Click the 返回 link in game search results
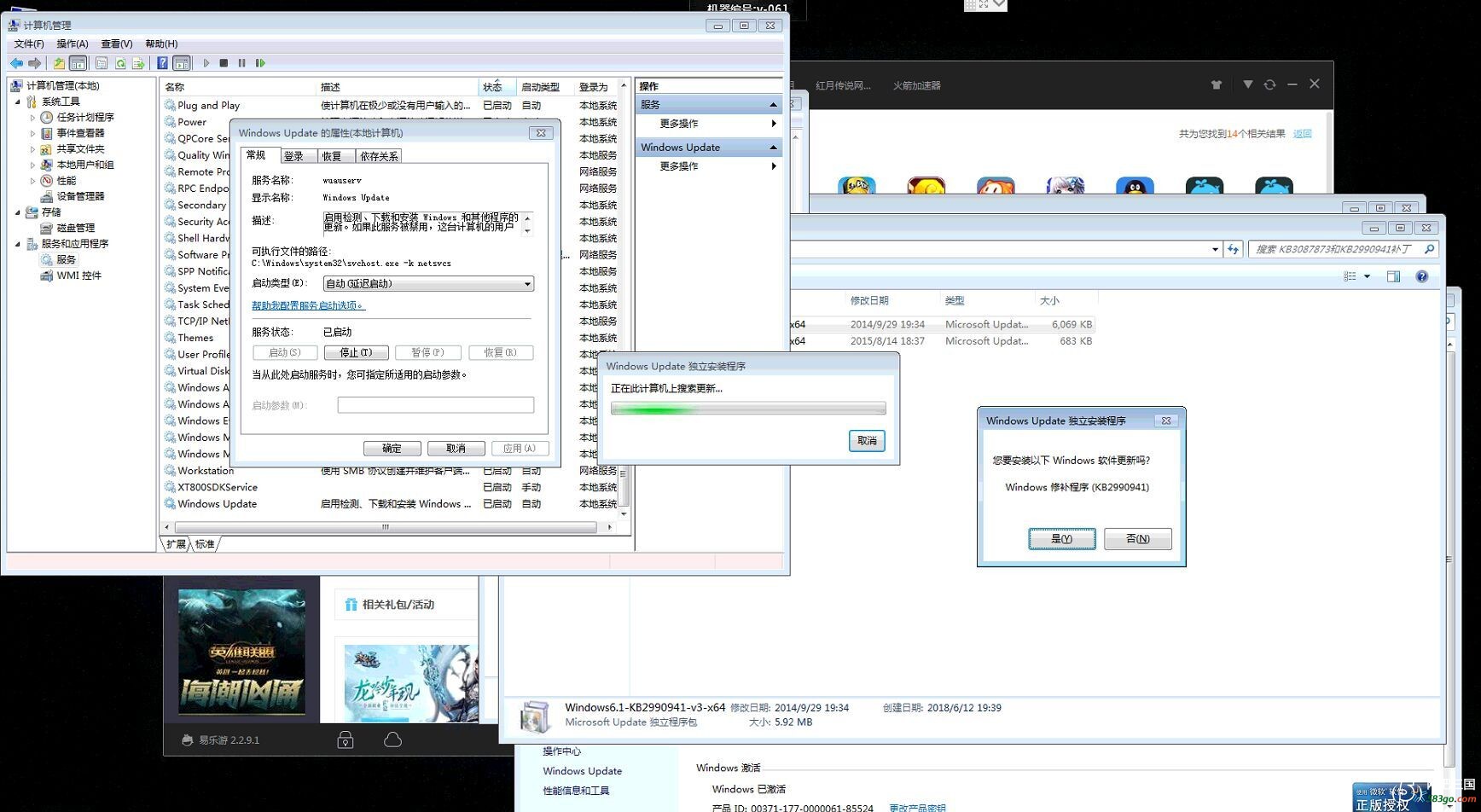 1302,134
